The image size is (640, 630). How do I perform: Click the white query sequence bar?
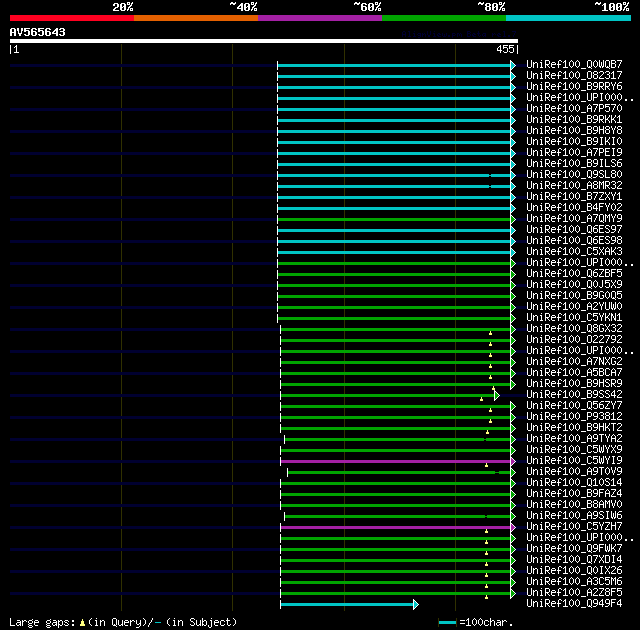pyautogui.click(x=264, y=41)
